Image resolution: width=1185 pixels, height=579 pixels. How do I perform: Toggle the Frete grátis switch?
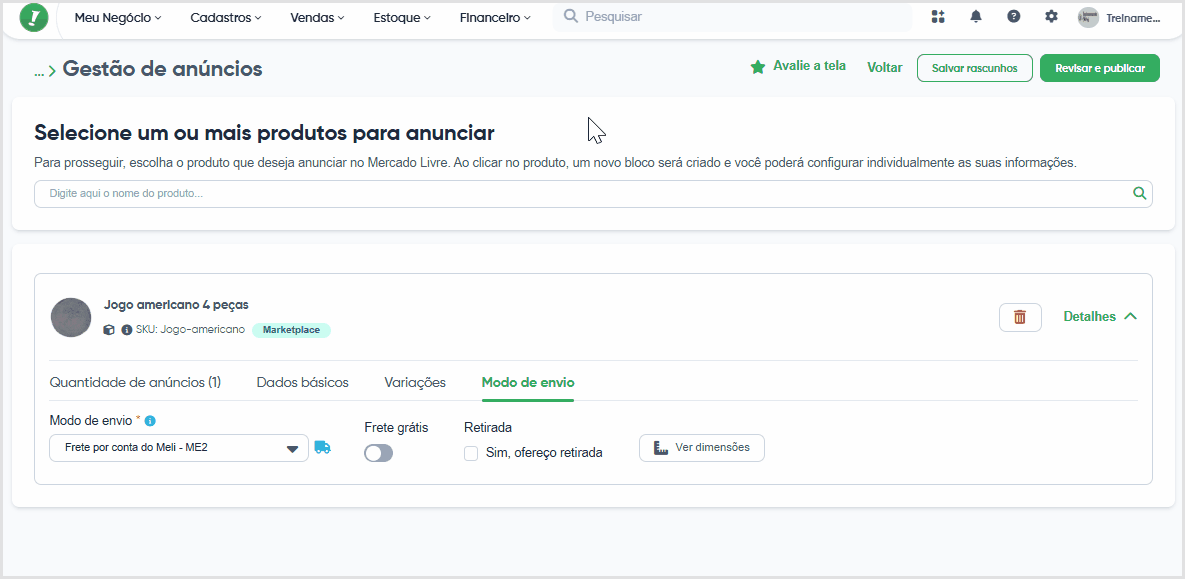coord(379,453)
